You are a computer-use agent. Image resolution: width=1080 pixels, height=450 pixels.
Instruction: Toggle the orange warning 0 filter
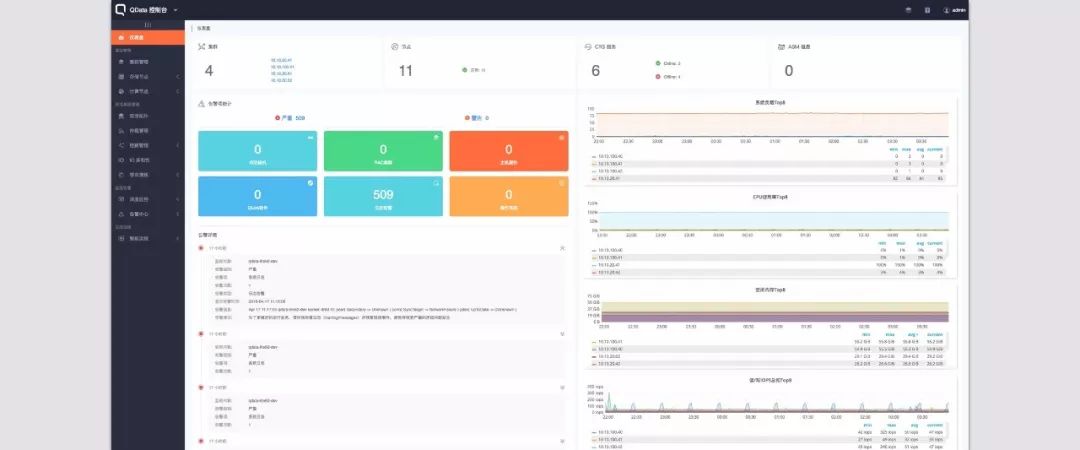coord(477,118)
